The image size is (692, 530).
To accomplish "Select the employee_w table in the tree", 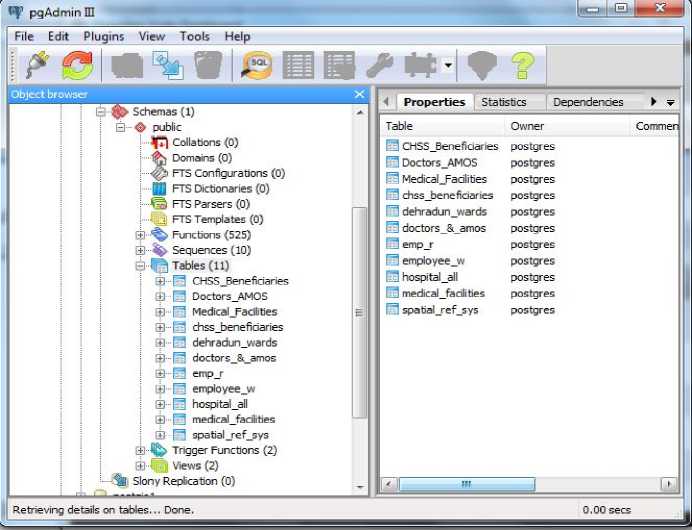I will (223, 389).
